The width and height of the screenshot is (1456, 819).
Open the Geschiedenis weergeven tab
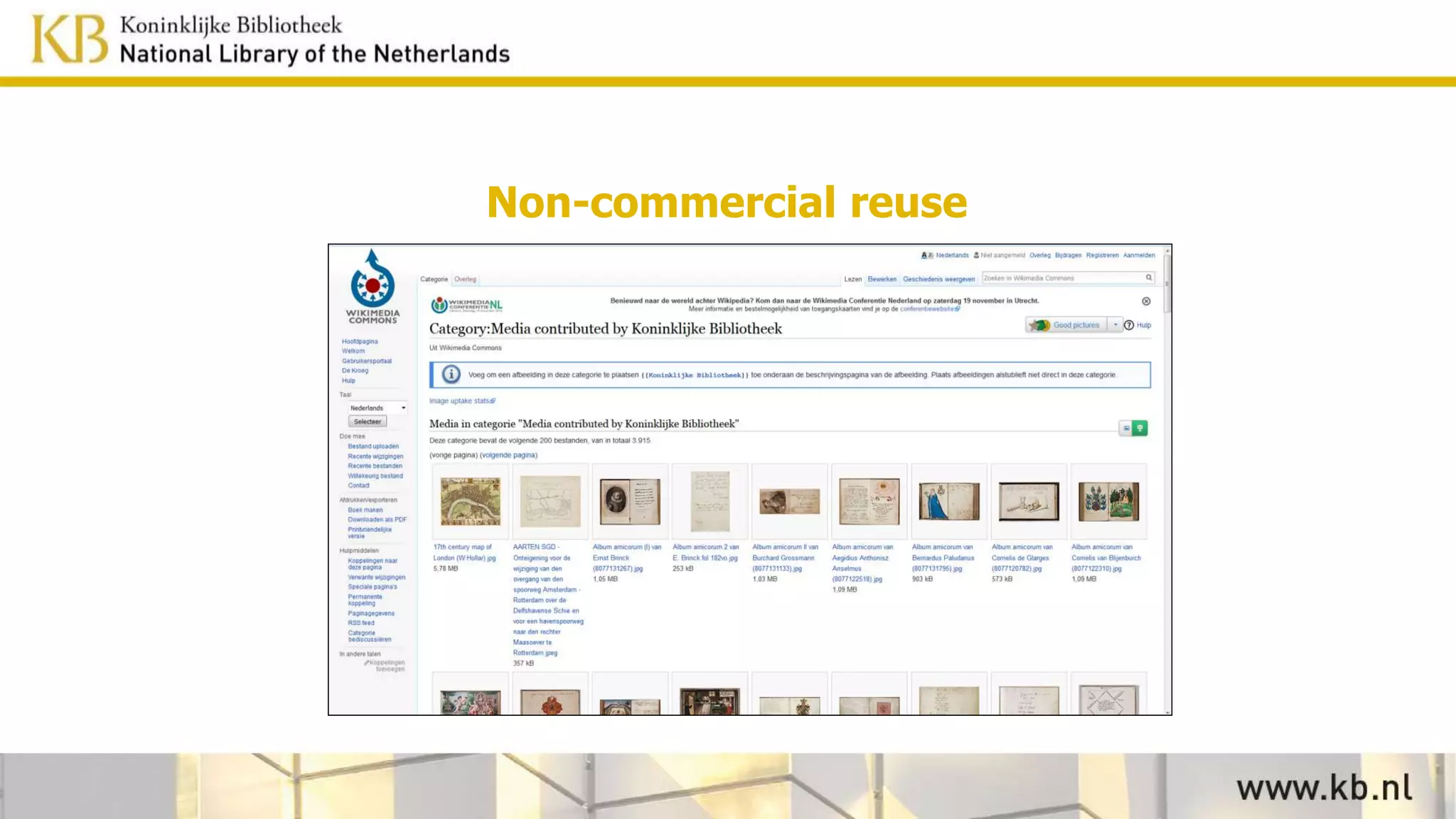click(938, 279)
